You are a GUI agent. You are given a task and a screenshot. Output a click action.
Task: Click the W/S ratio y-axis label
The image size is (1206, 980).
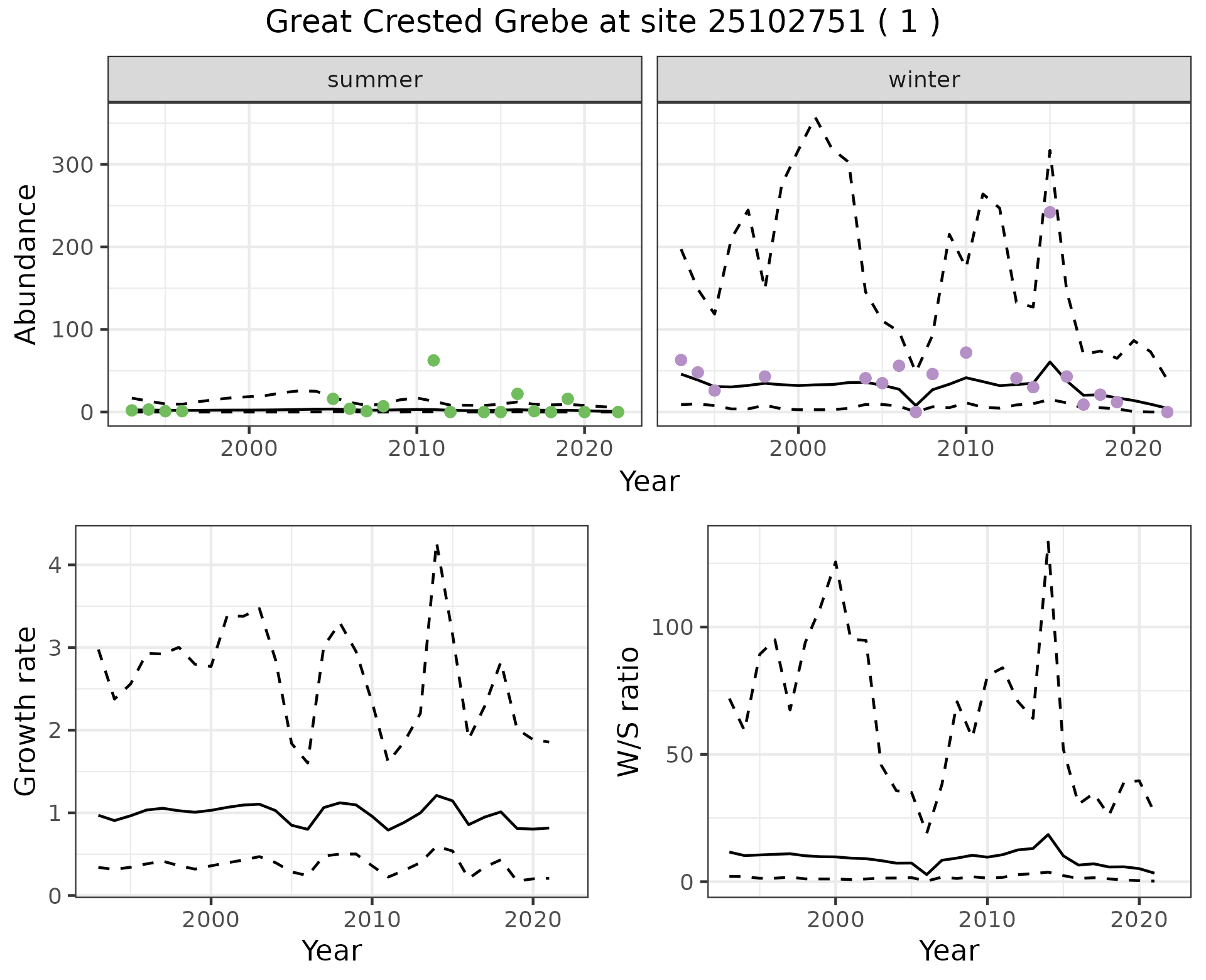628,711
